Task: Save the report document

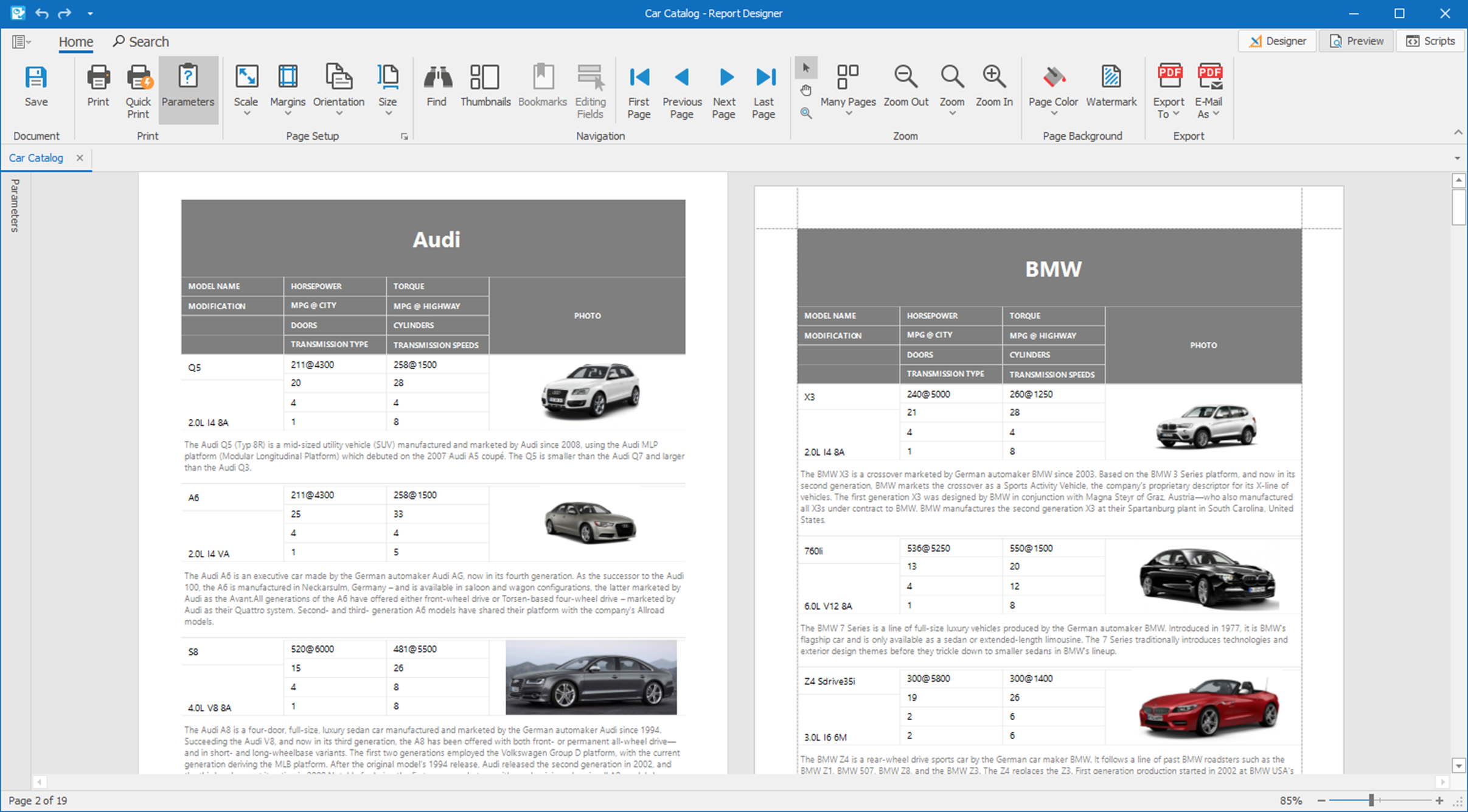Action: pos(36,87)
